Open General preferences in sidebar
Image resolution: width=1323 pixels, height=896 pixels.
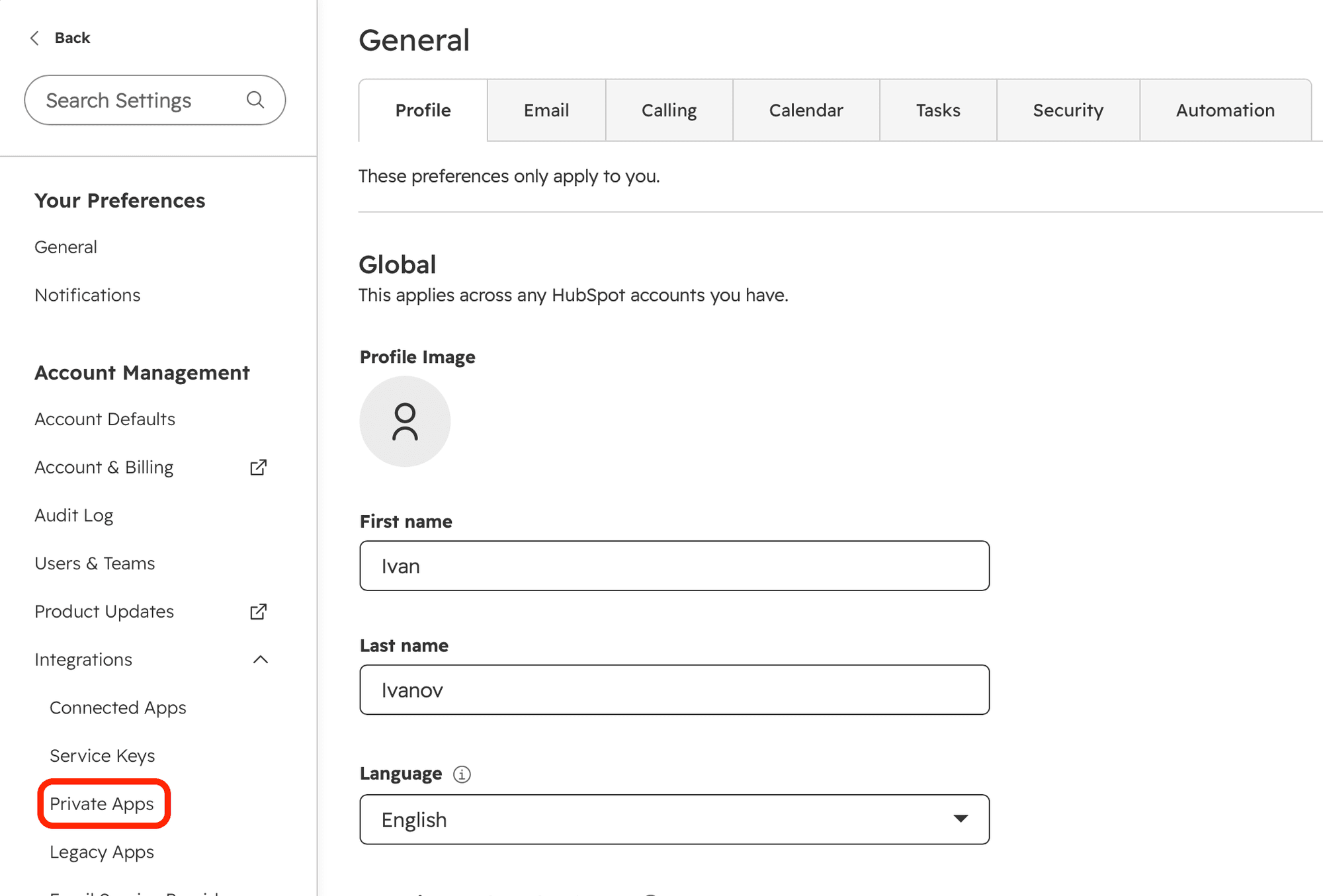65,247
